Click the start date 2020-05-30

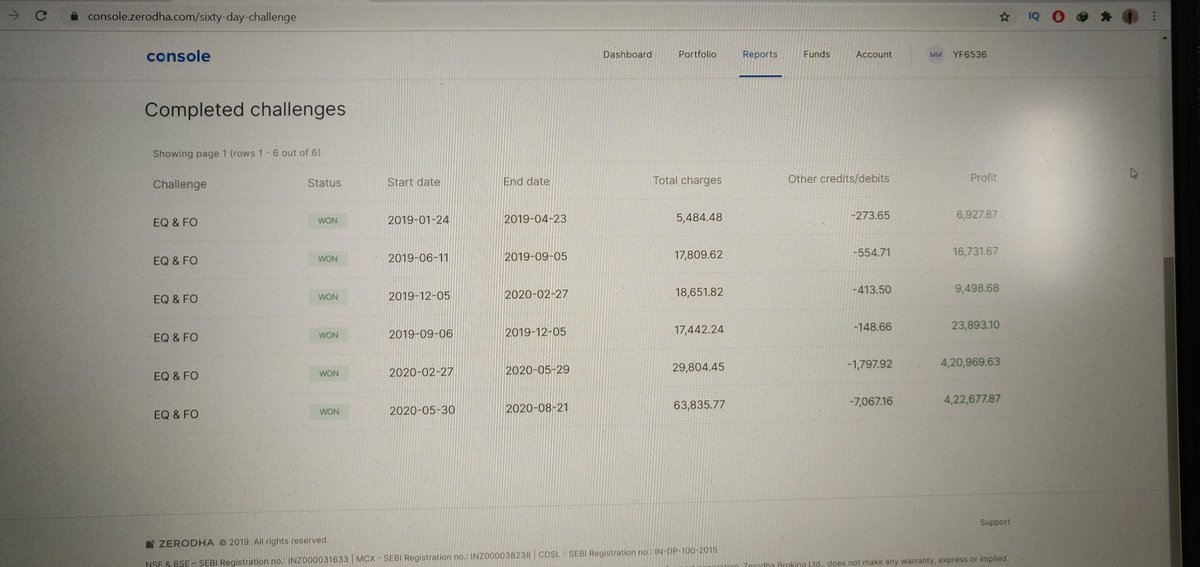point(422,411)
